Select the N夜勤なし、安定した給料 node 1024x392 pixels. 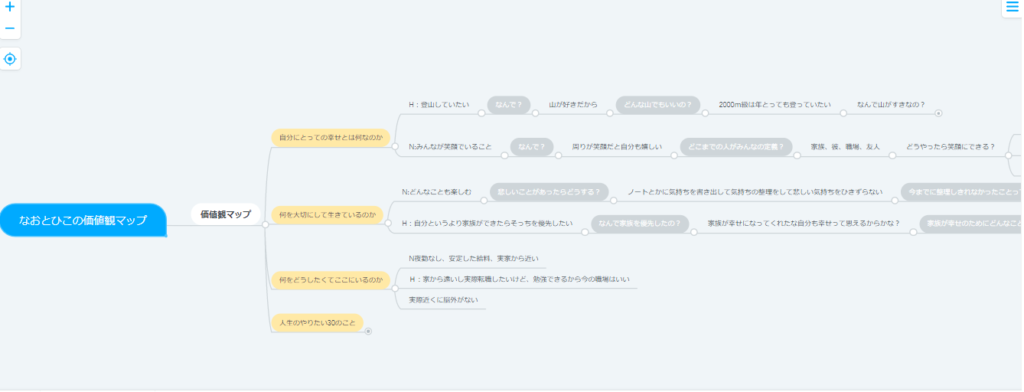(473, 259)
